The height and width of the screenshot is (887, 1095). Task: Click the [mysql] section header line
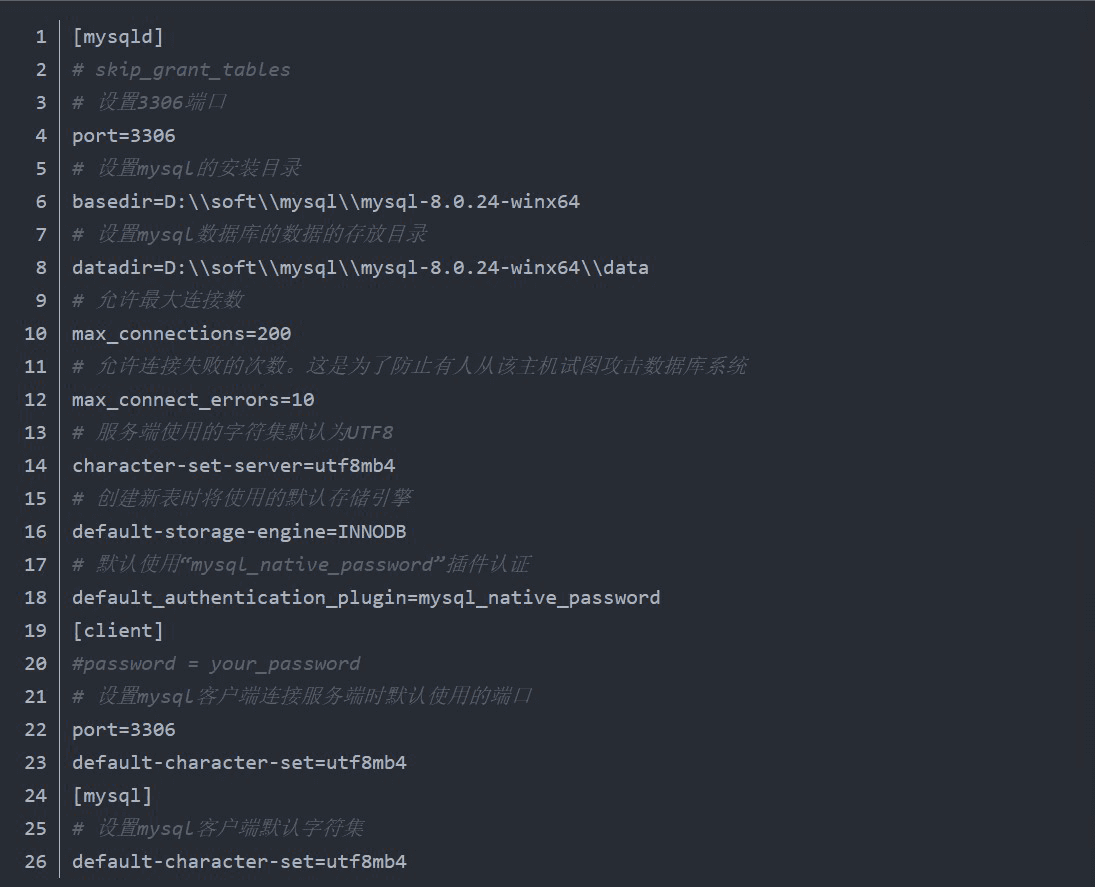click(x=112, y=796)
